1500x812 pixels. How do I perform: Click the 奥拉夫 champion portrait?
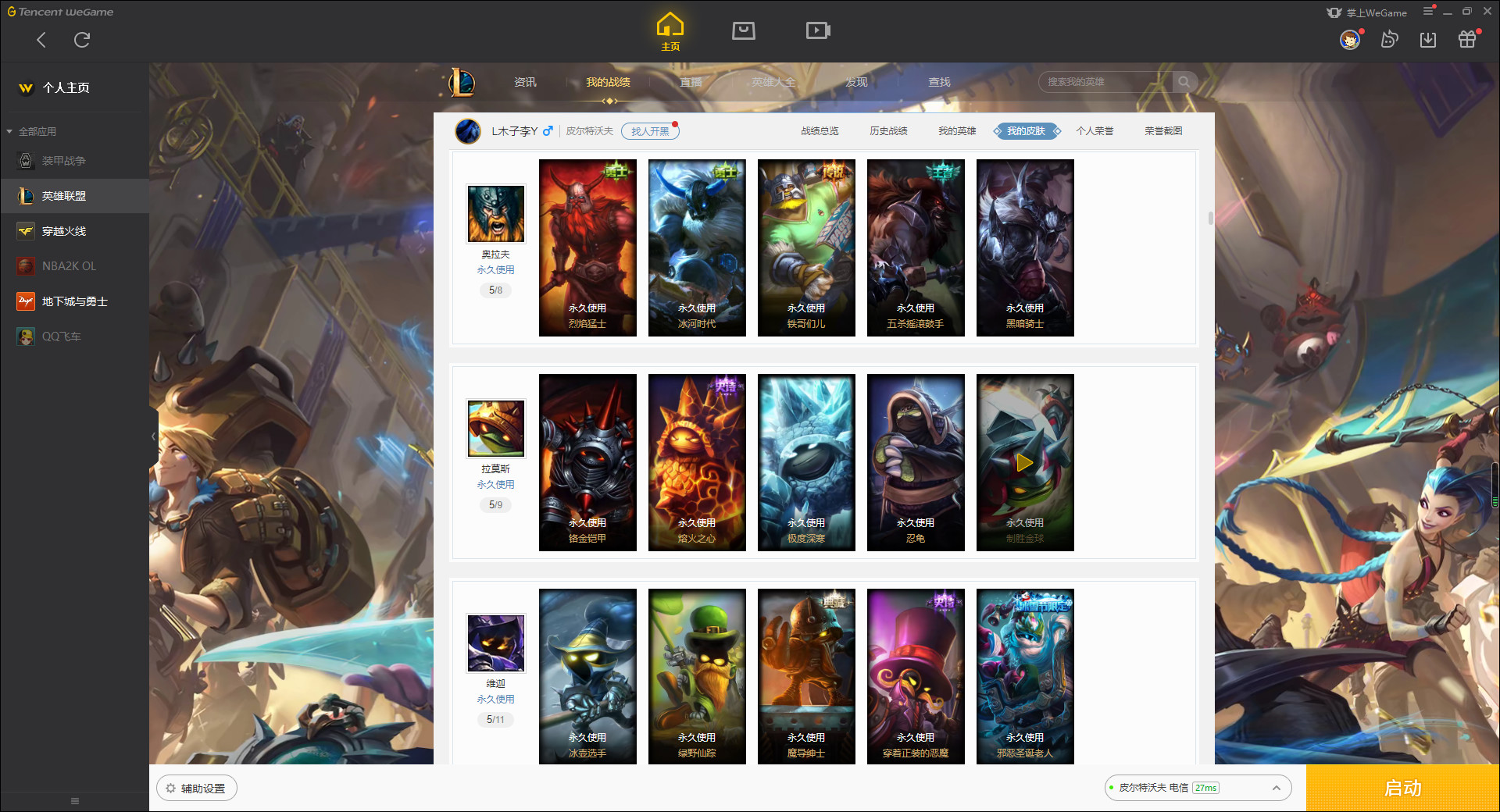tap(496, 214)
